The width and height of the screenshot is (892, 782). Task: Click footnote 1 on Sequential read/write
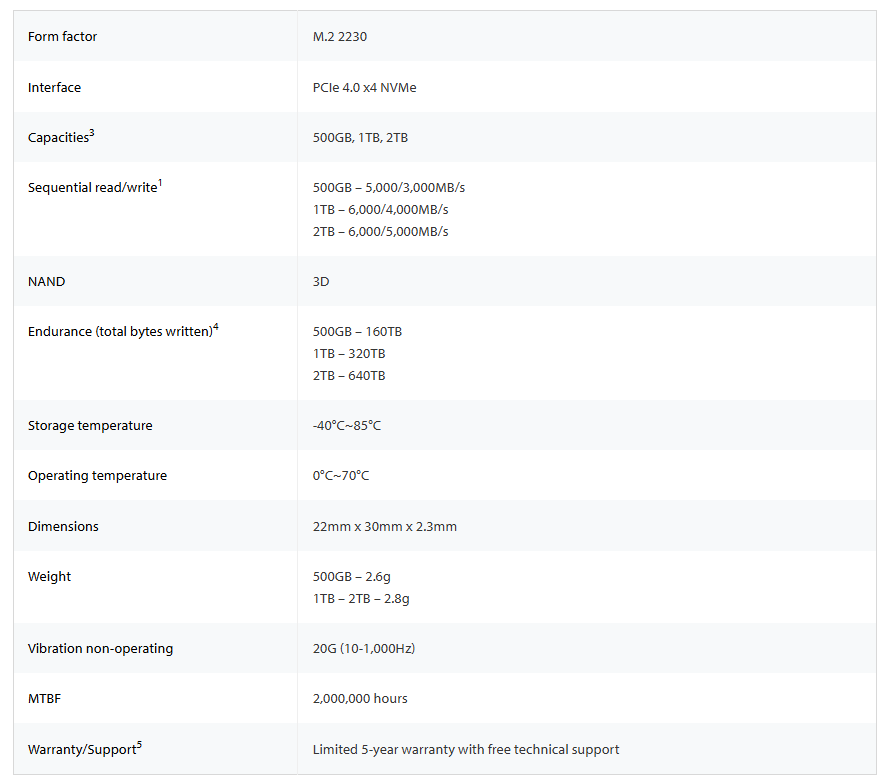160,183
